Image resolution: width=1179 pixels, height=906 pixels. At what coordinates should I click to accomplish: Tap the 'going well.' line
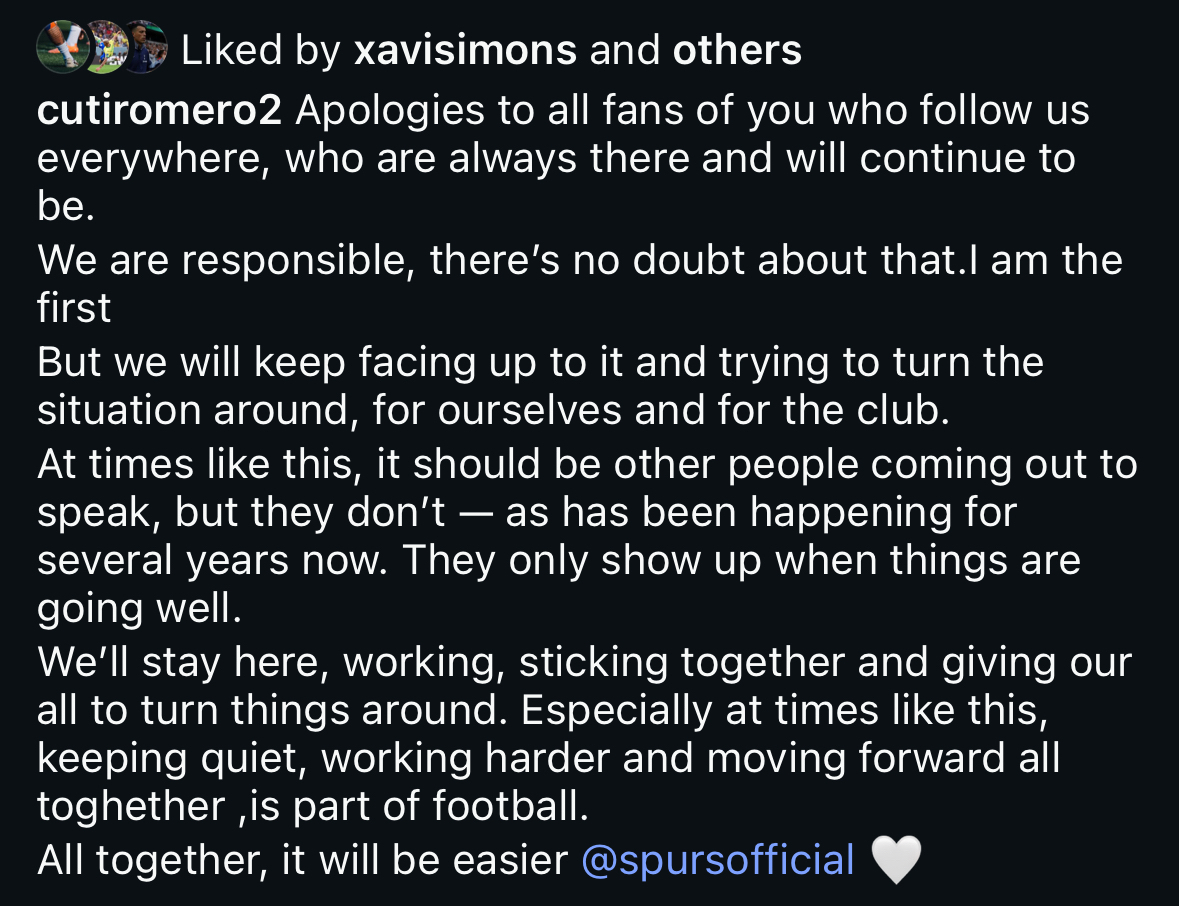click(139, 610)
